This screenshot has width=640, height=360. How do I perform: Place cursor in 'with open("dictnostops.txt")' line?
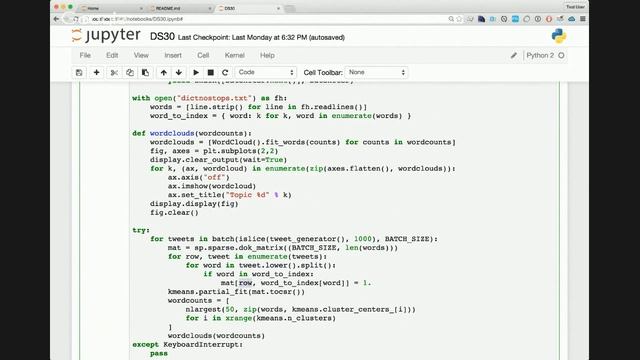click(x=209, y=98)
